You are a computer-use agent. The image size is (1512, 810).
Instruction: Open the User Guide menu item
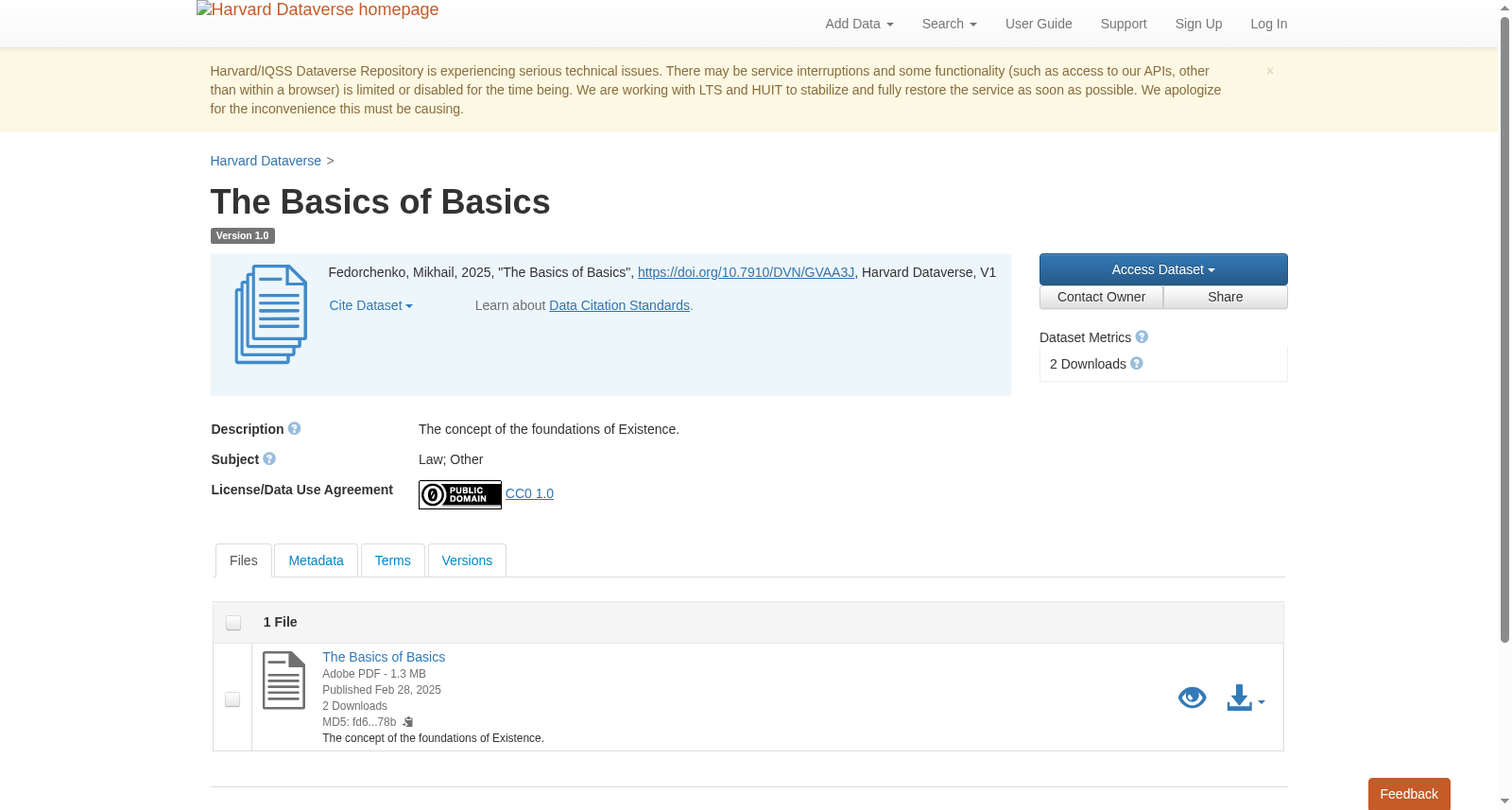point(1039,24)
